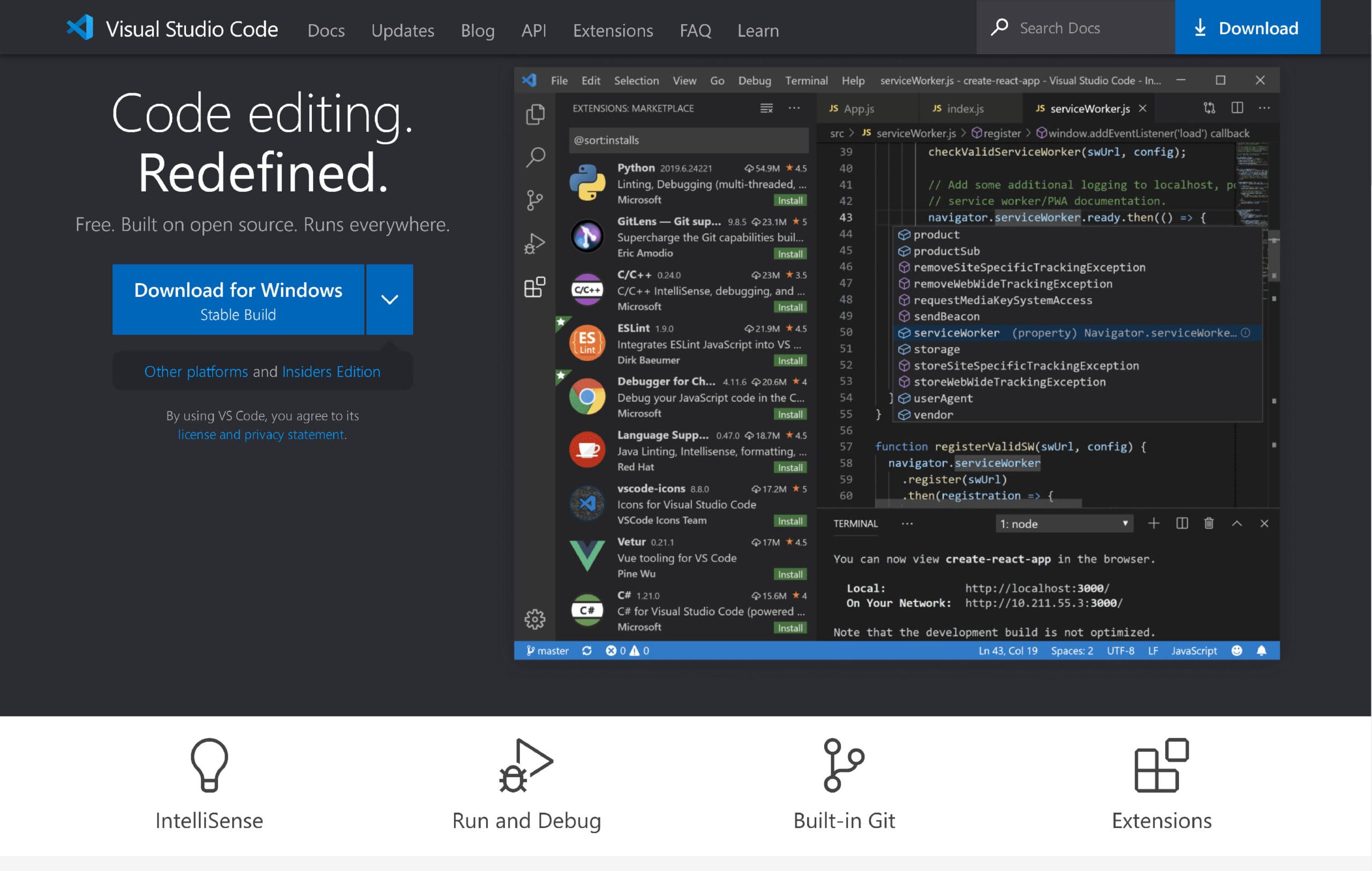Click the gear Manage settings icon

pyautogui.click(x=534, y=619)
